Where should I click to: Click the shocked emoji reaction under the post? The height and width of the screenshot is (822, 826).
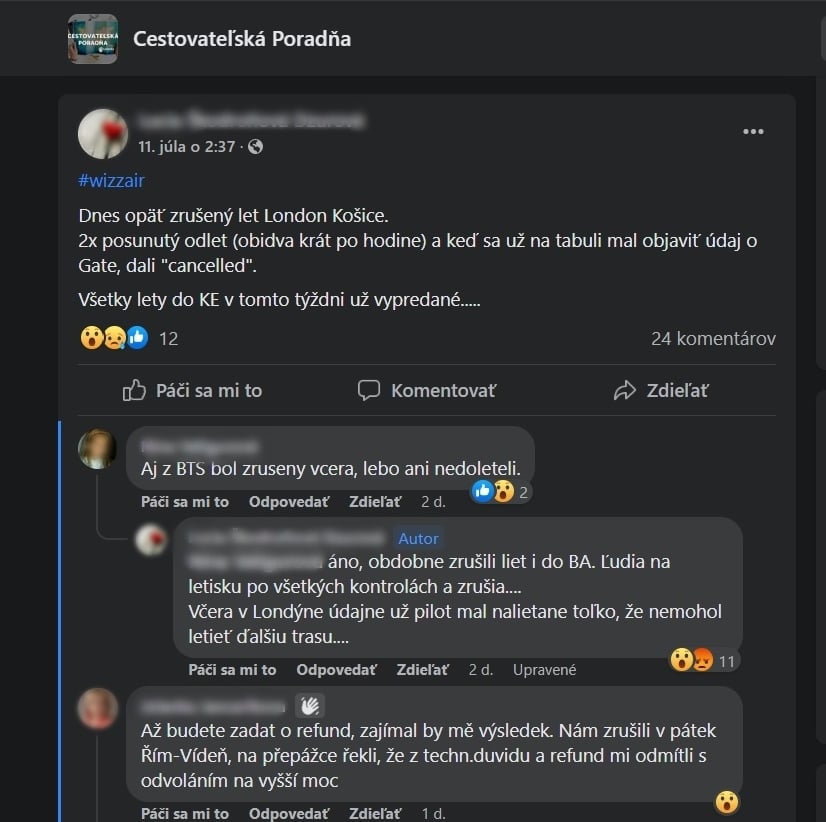coord(89,337)
